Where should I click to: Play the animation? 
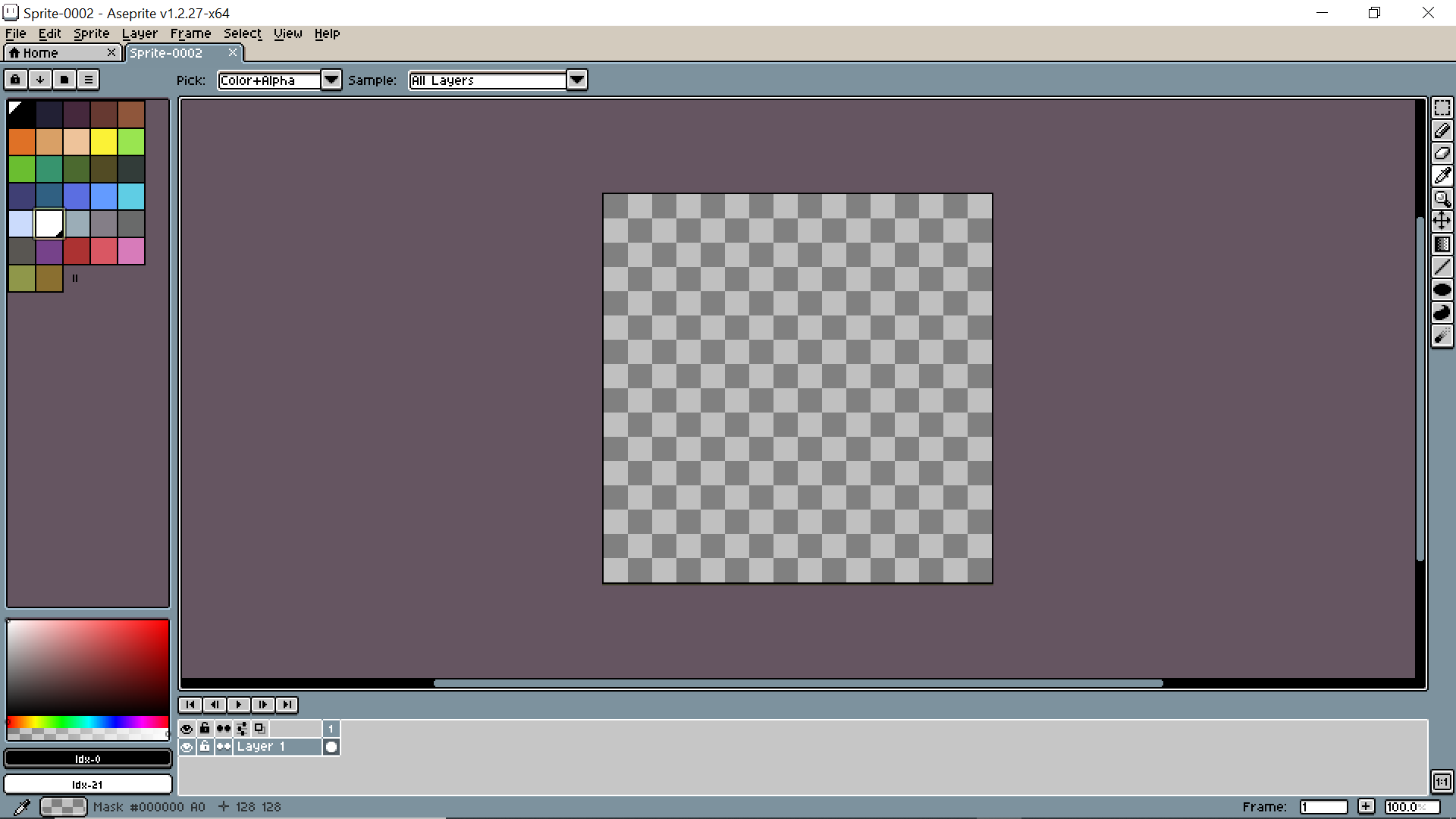[x=239, y=704]
